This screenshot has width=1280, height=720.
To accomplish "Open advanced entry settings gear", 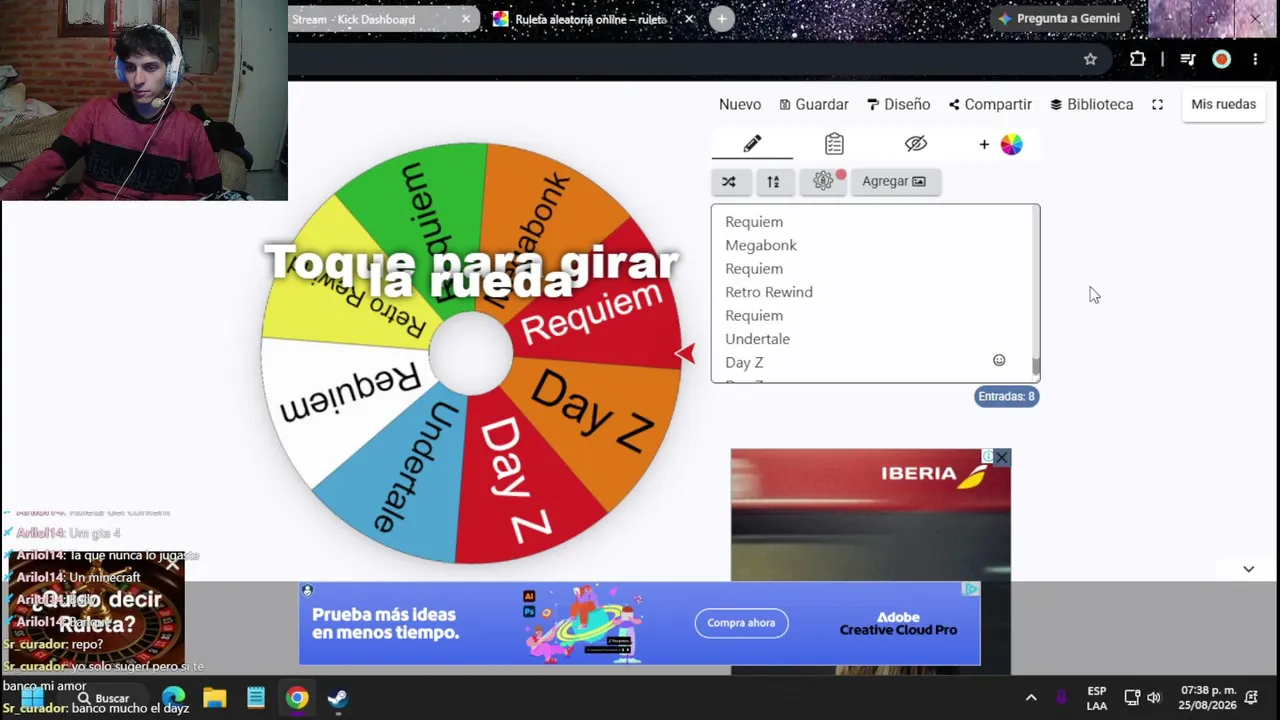I will click(823, 181).
